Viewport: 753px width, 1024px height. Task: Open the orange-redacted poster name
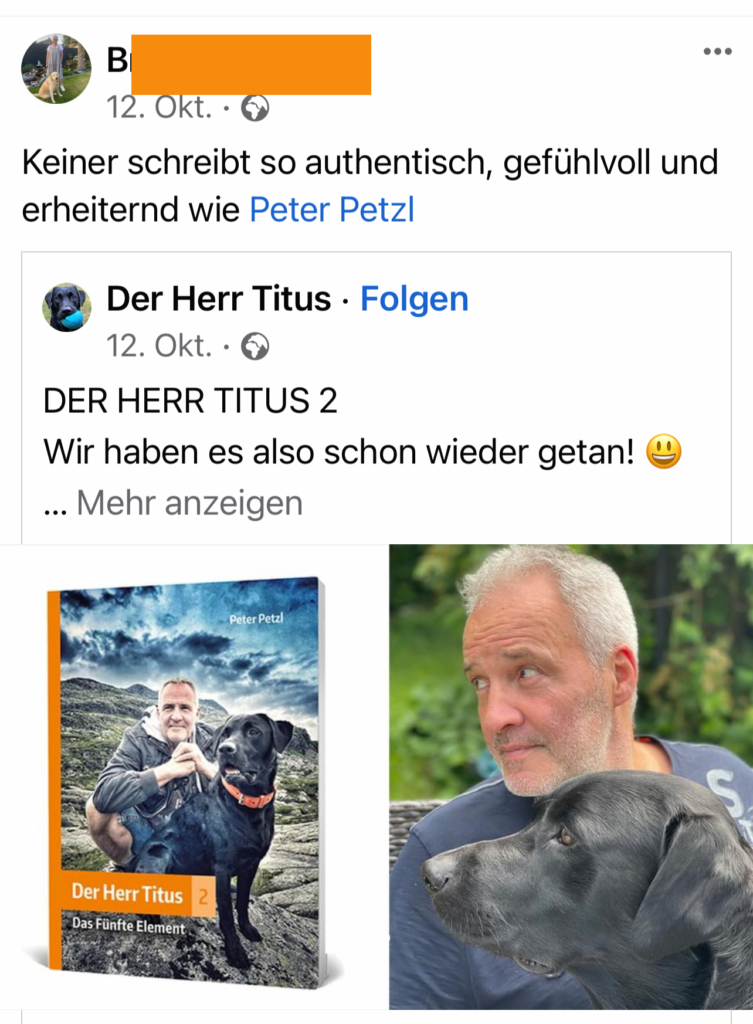click(x=239, y=64)
